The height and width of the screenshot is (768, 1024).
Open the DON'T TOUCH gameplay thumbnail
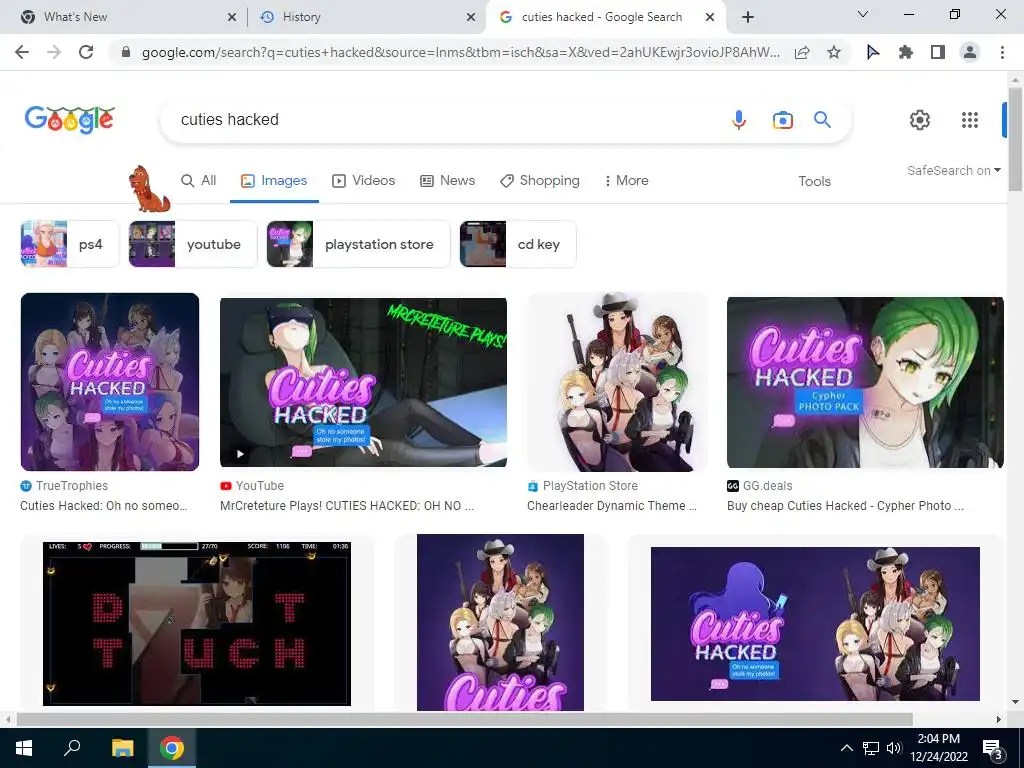197,624
